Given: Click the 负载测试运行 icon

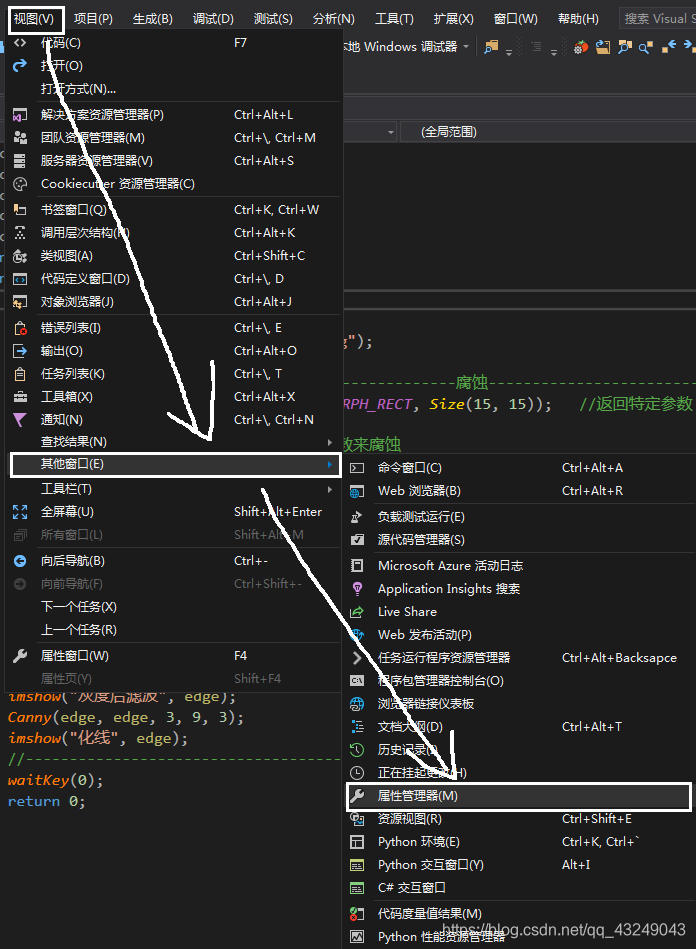Looking at the screenshot, I should [357, 516].
